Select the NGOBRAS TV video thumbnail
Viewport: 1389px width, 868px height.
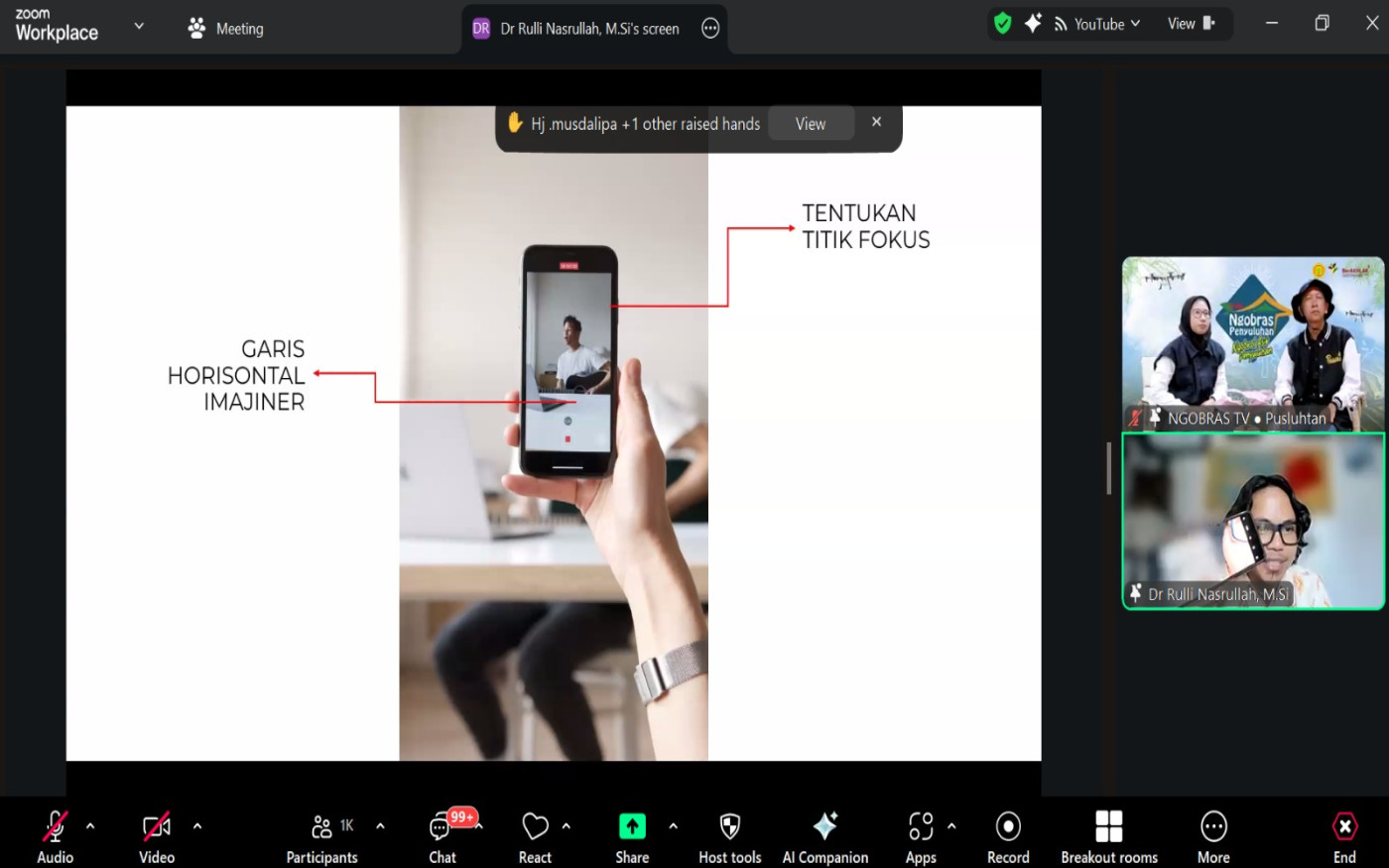click(x=1252, y=343)
